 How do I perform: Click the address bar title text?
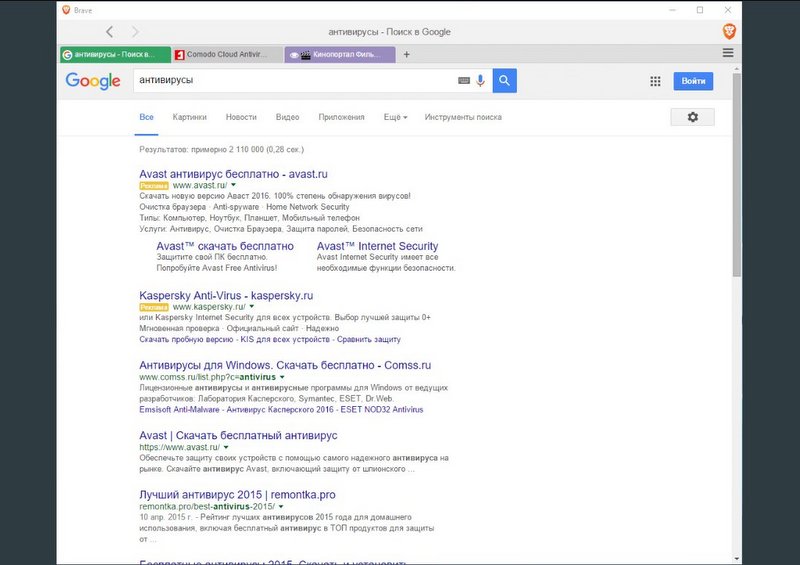tap(389, 32)
